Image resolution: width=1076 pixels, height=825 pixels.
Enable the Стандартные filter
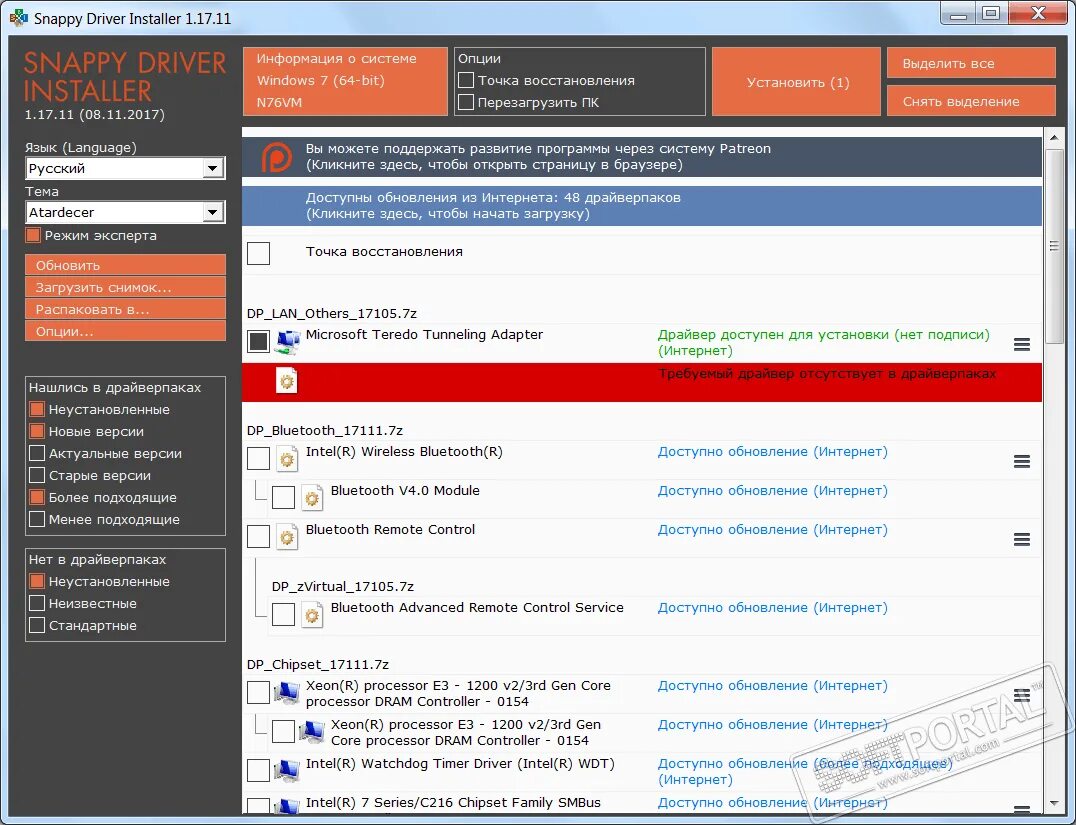(37, 626)
